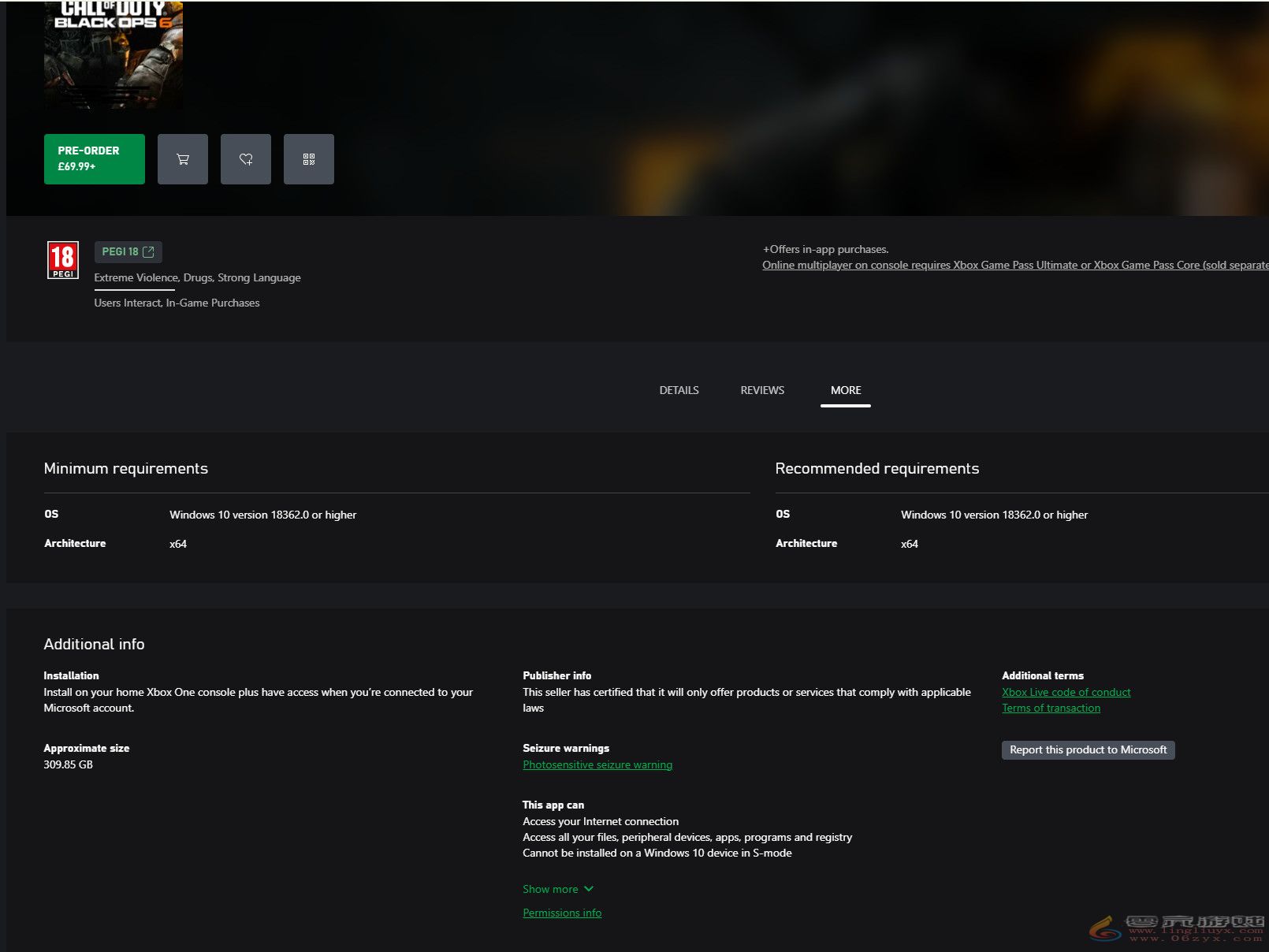Click the watermark logo in bottom corner
The height and width of the screenshot is (952, 1269).
1176,928
